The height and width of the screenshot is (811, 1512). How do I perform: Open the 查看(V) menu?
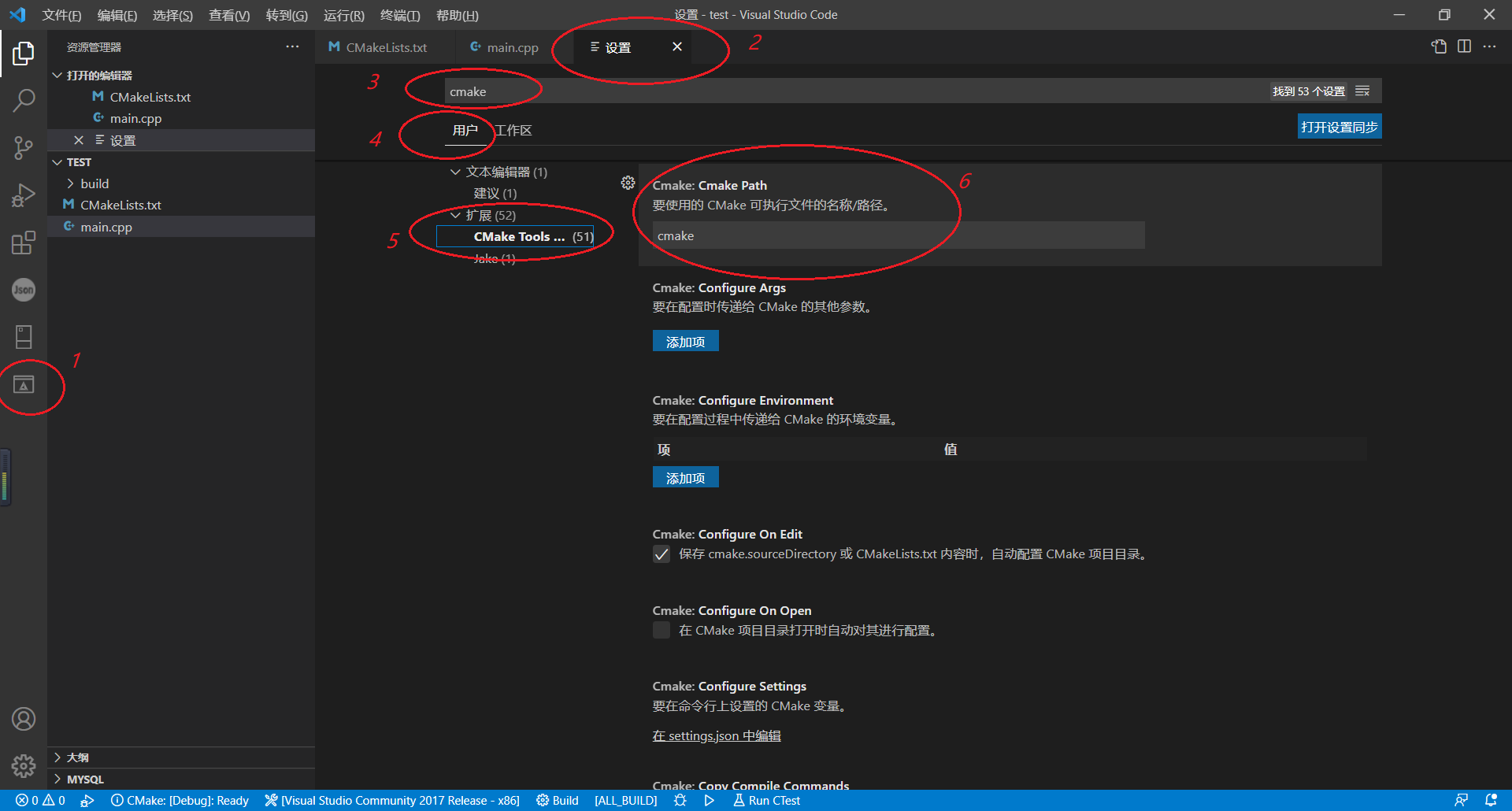point(228,15)
